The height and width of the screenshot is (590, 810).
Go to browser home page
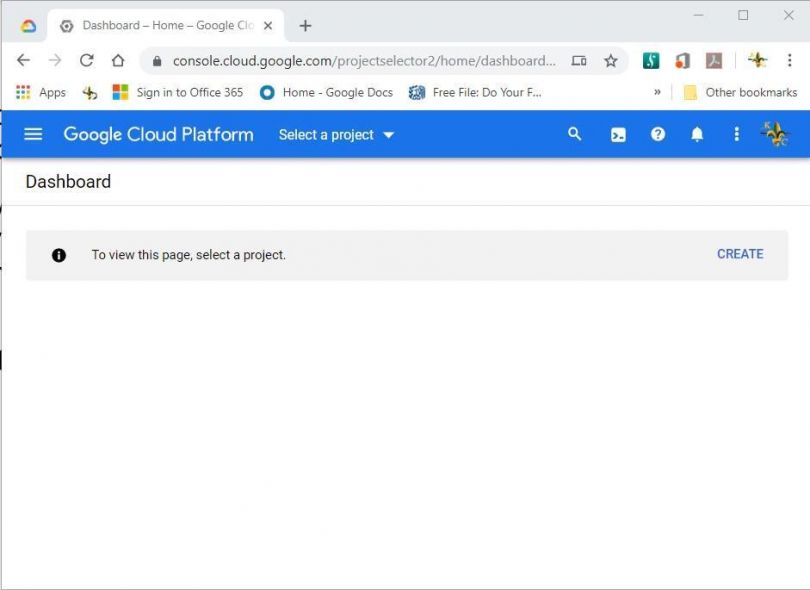pyautogui.click(x=118, y=60)
